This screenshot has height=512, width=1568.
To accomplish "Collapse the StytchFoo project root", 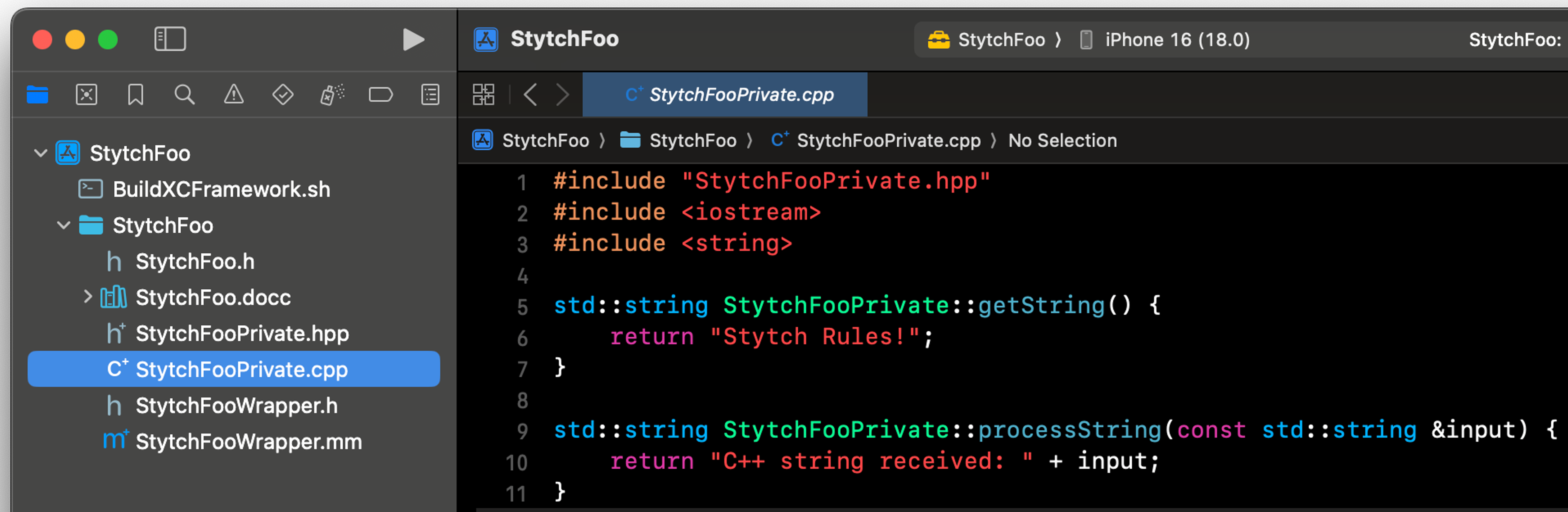I will pos(41,153).
